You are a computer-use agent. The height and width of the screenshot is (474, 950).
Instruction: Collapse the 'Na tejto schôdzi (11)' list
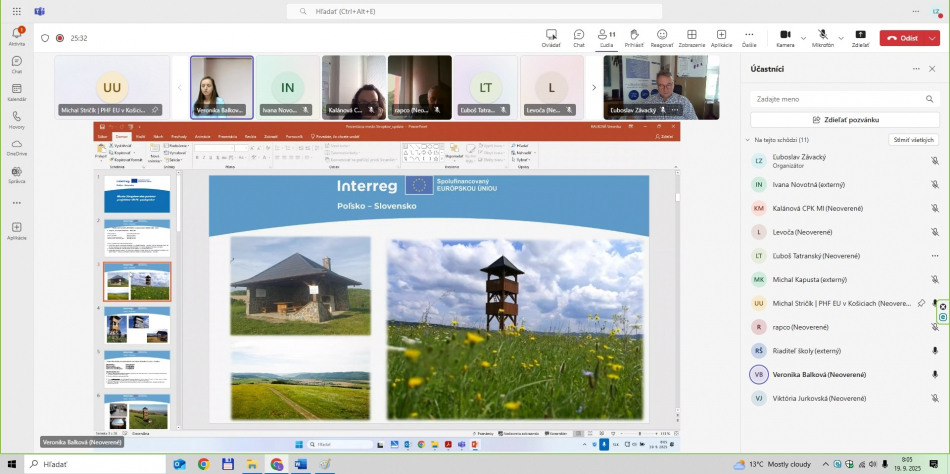[x=747, y=140]
